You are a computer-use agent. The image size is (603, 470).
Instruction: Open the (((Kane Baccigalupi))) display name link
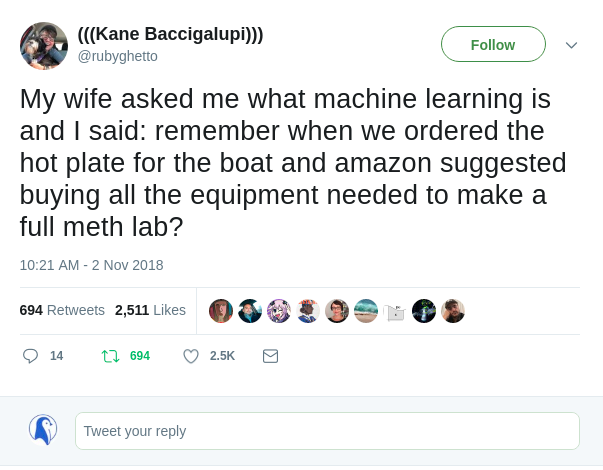tap(170, 34)
